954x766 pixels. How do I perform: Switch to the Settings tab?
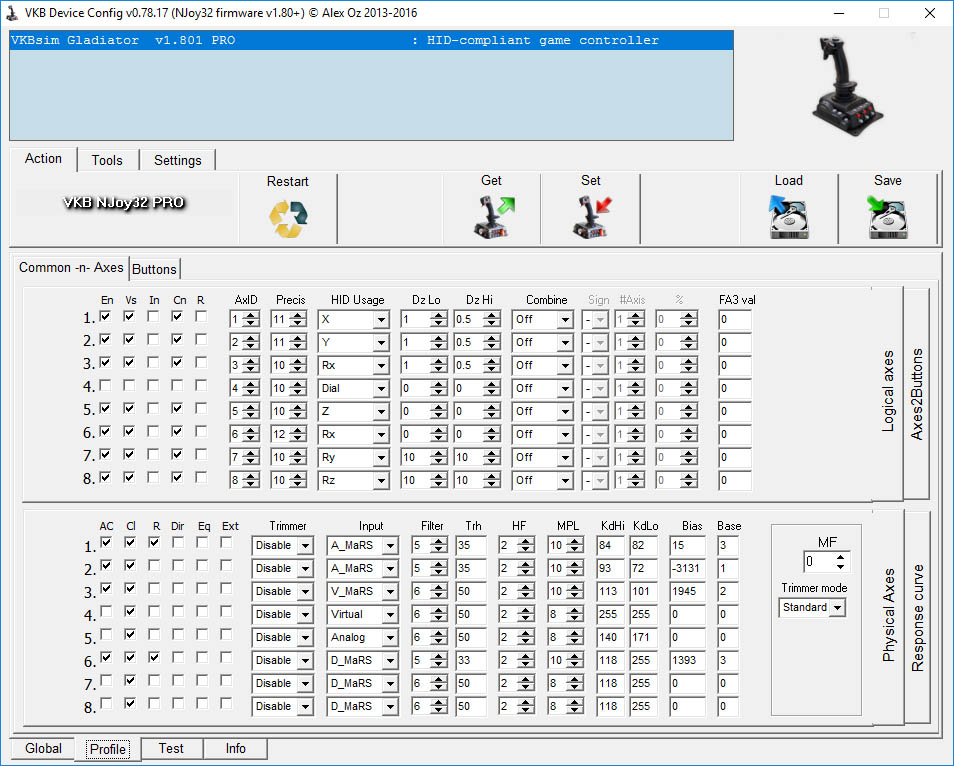coord(178,160)
